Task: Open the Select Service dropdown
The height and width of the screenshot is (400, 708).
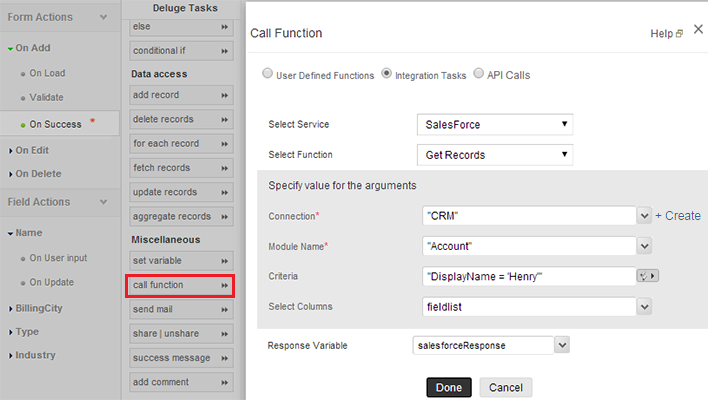Action: click(495, 125)
